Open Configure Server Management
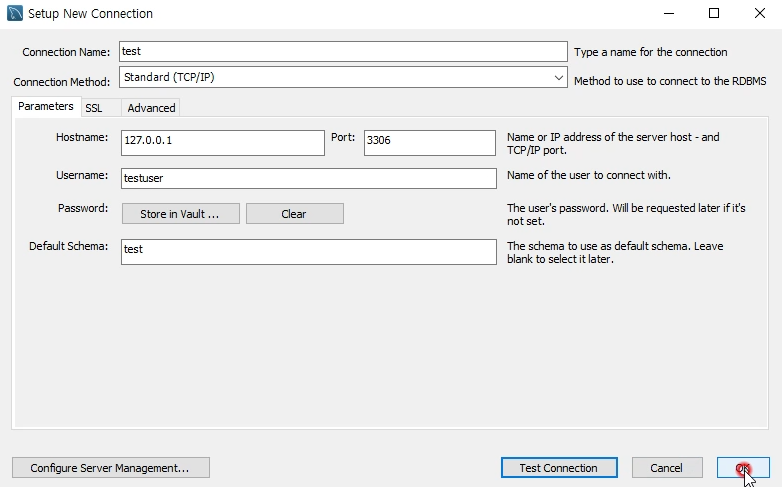Viewport: 782px width, 487px height. [x=111, y=468]
